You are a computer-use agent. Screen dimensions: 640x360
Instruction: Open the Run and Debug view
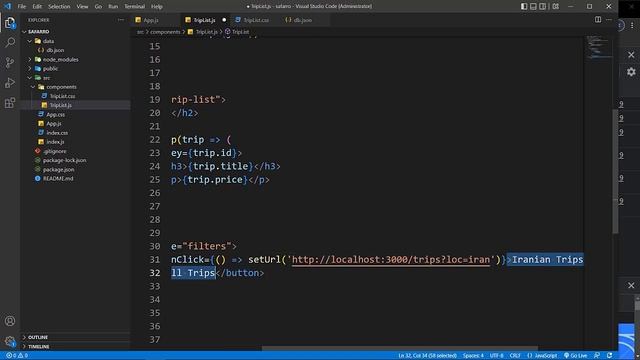point(10,82)
